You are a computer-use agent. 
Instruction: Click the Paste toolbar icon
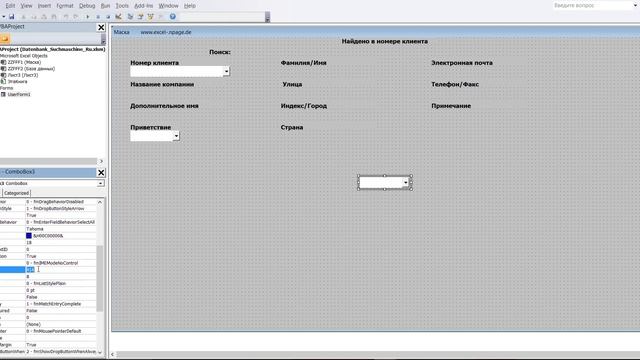click(44, 17)
